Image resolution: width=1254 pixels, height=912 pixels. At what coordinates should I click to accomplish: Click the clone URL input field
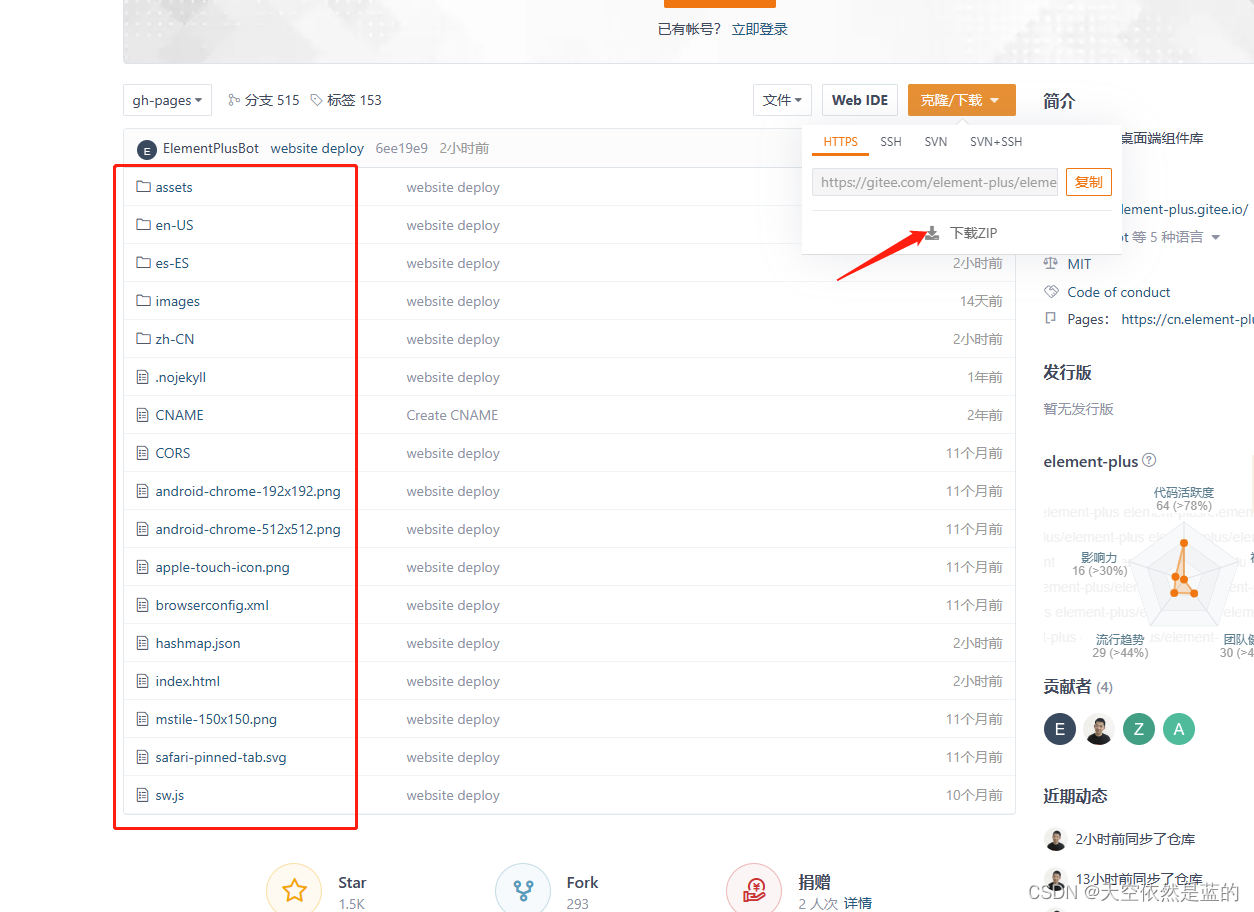click(x=935, y=182)
